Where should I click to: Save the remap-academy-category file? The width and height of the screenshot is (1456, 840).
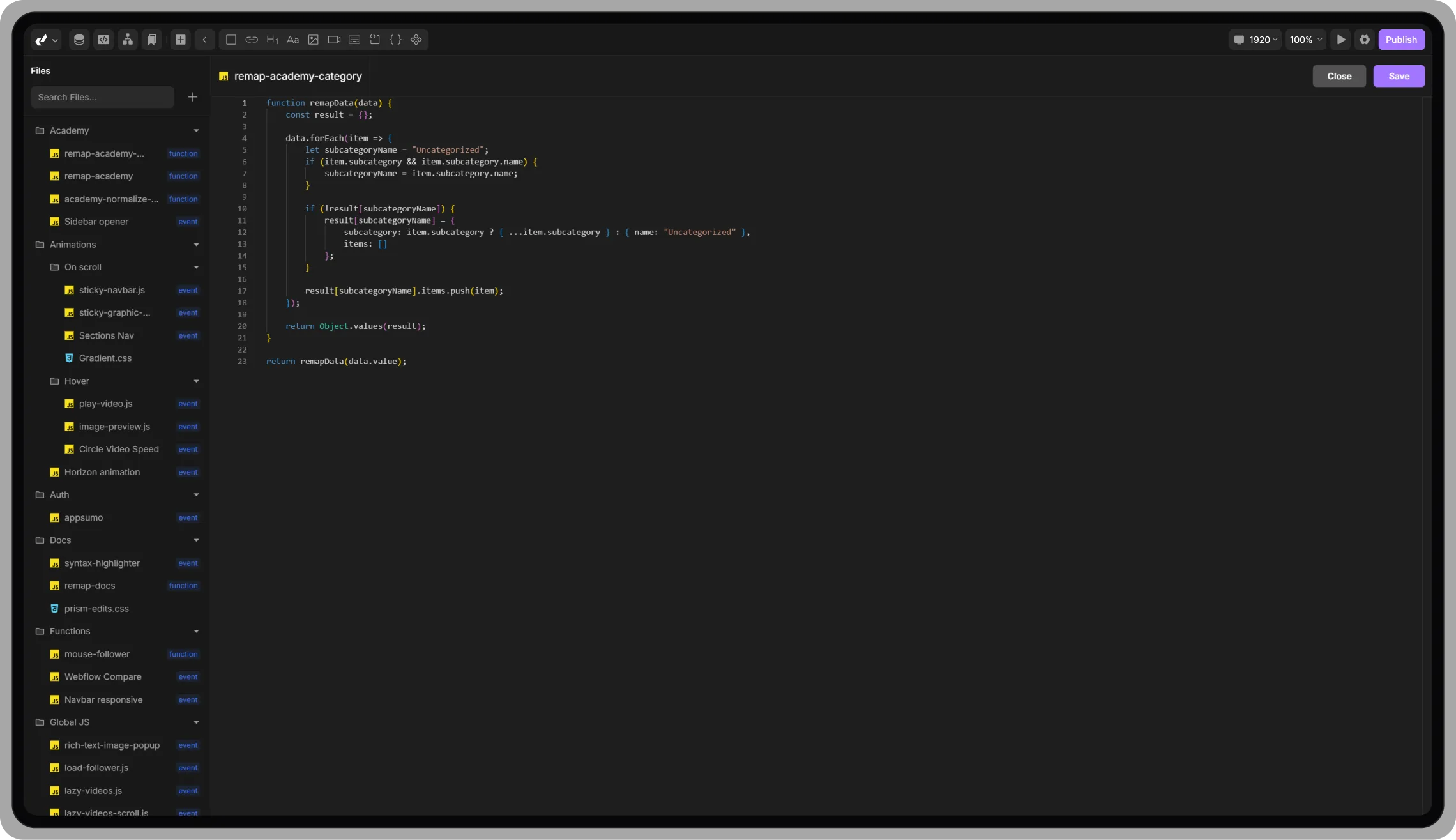[1399, 76]
